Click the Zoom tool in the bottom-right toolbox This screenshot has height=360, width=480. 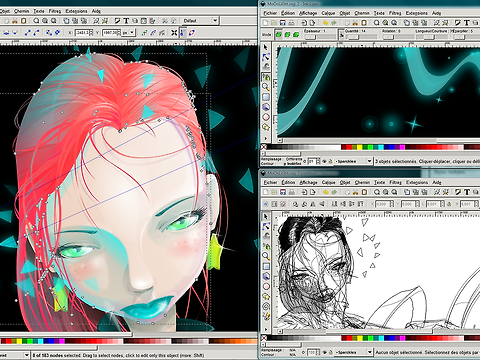(266, 256)
